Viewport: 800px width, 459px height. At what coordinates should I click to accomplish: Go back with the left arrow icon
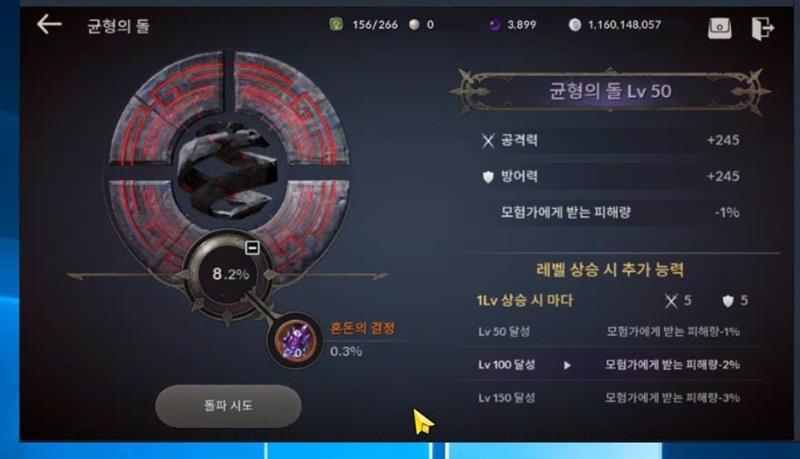point(49,24)
